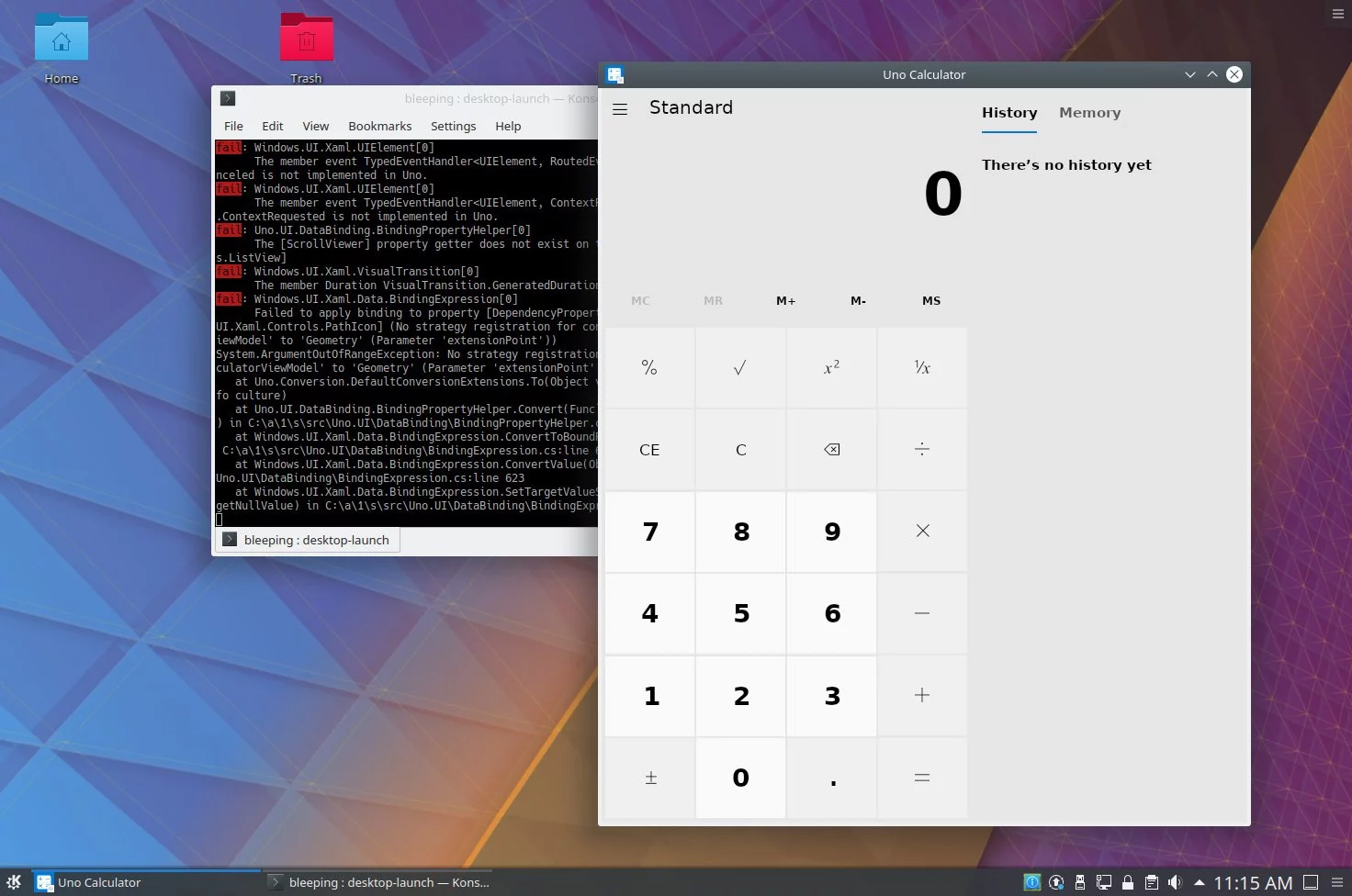
Task: Click digit 5 on the keypad
Action: [740, 613]
